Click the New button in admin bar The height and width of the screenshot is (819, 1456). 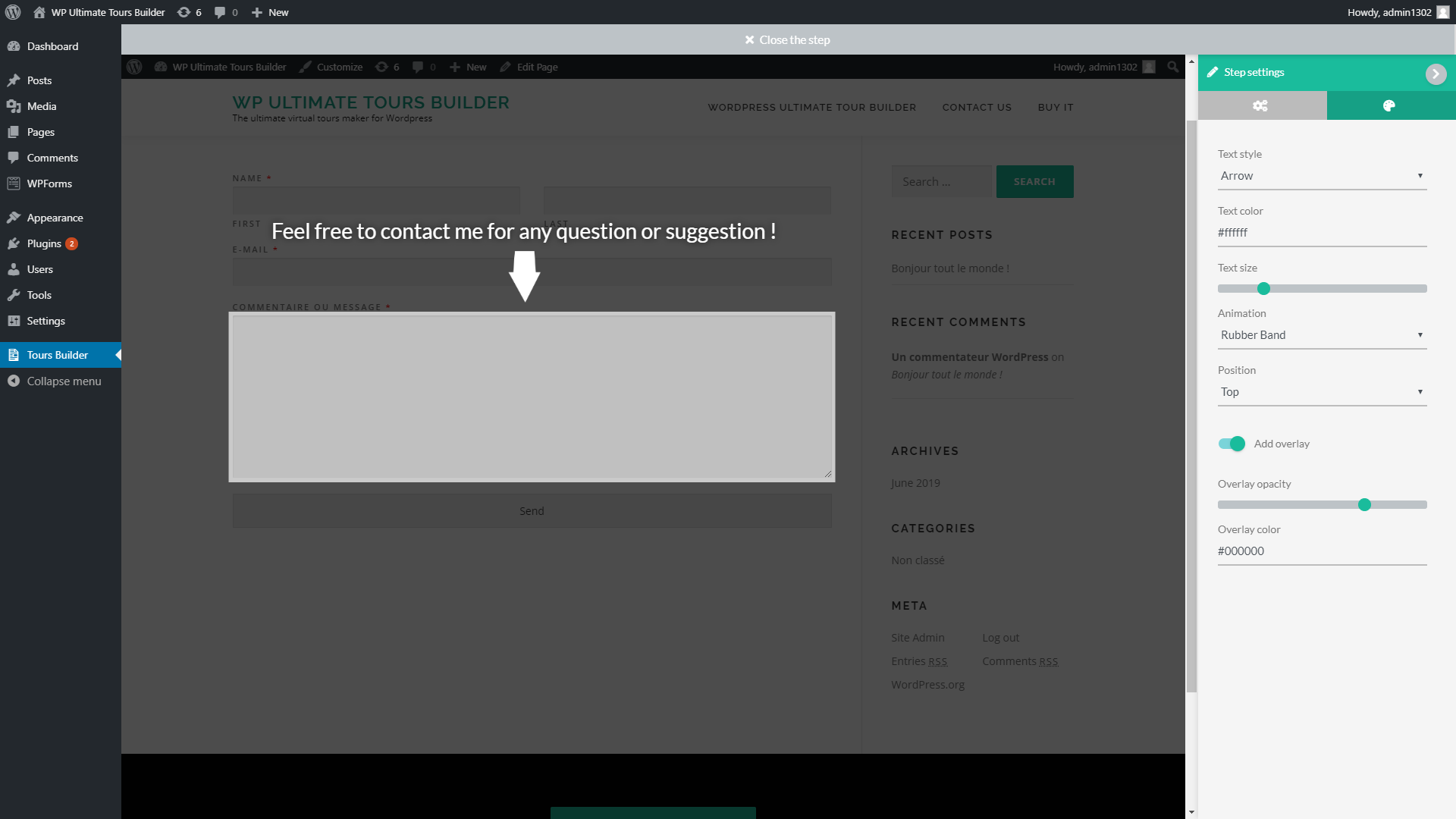pyautogui.click(x=270, y=12)
